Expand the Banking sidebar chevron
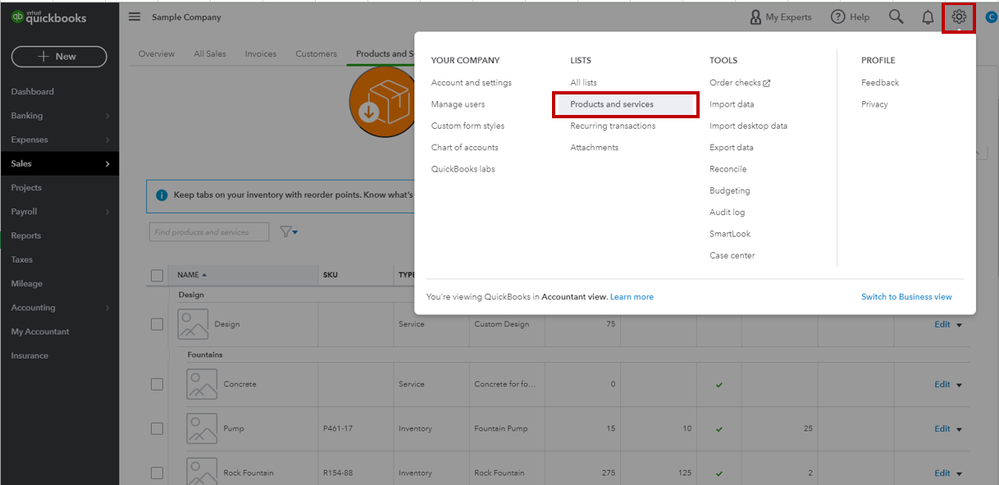This screenshot has height=485, width=999. [107, 116]
